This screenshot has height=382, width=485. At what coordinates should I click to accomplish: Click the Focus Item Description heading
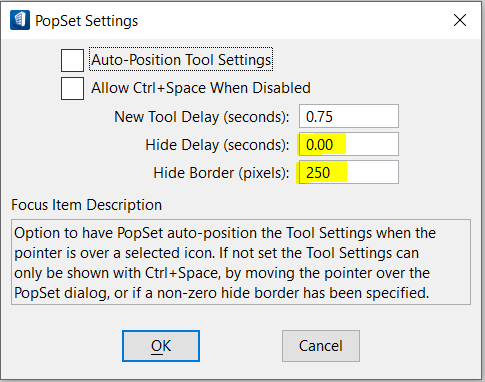click(86, 204)
